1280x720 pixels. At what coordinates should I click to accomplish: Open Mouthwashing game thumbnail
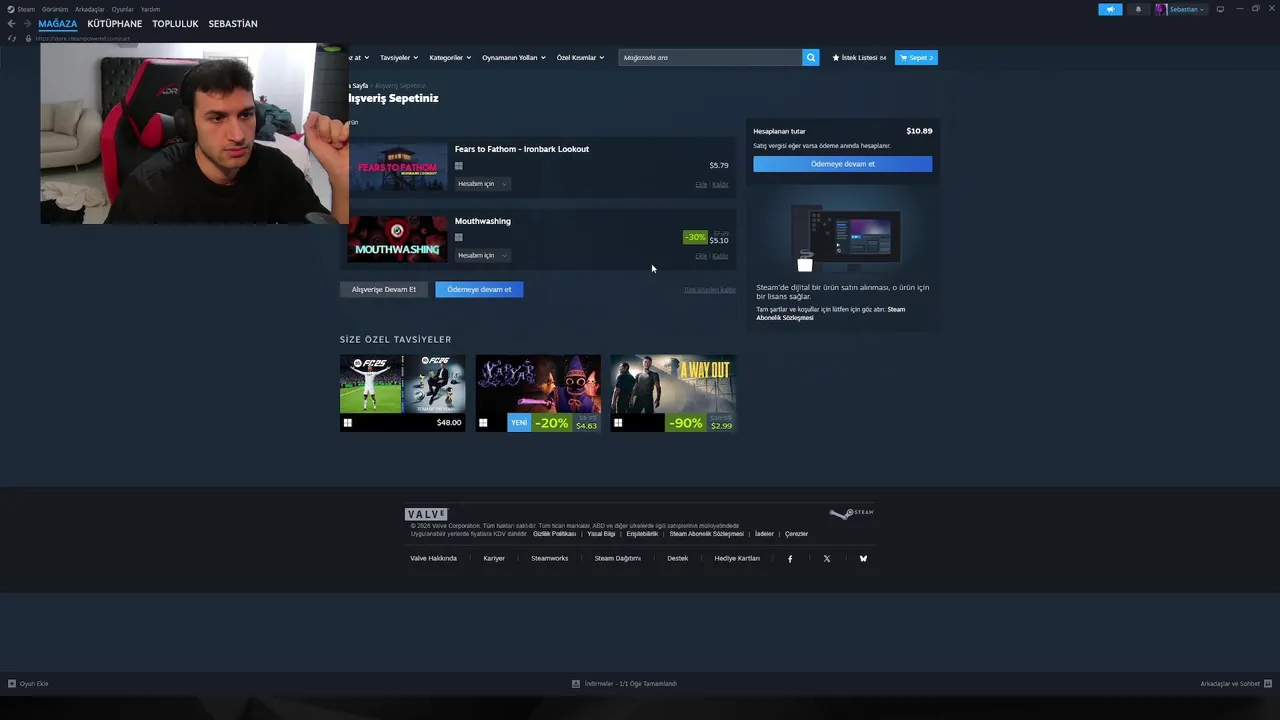(x=398, y=239)
